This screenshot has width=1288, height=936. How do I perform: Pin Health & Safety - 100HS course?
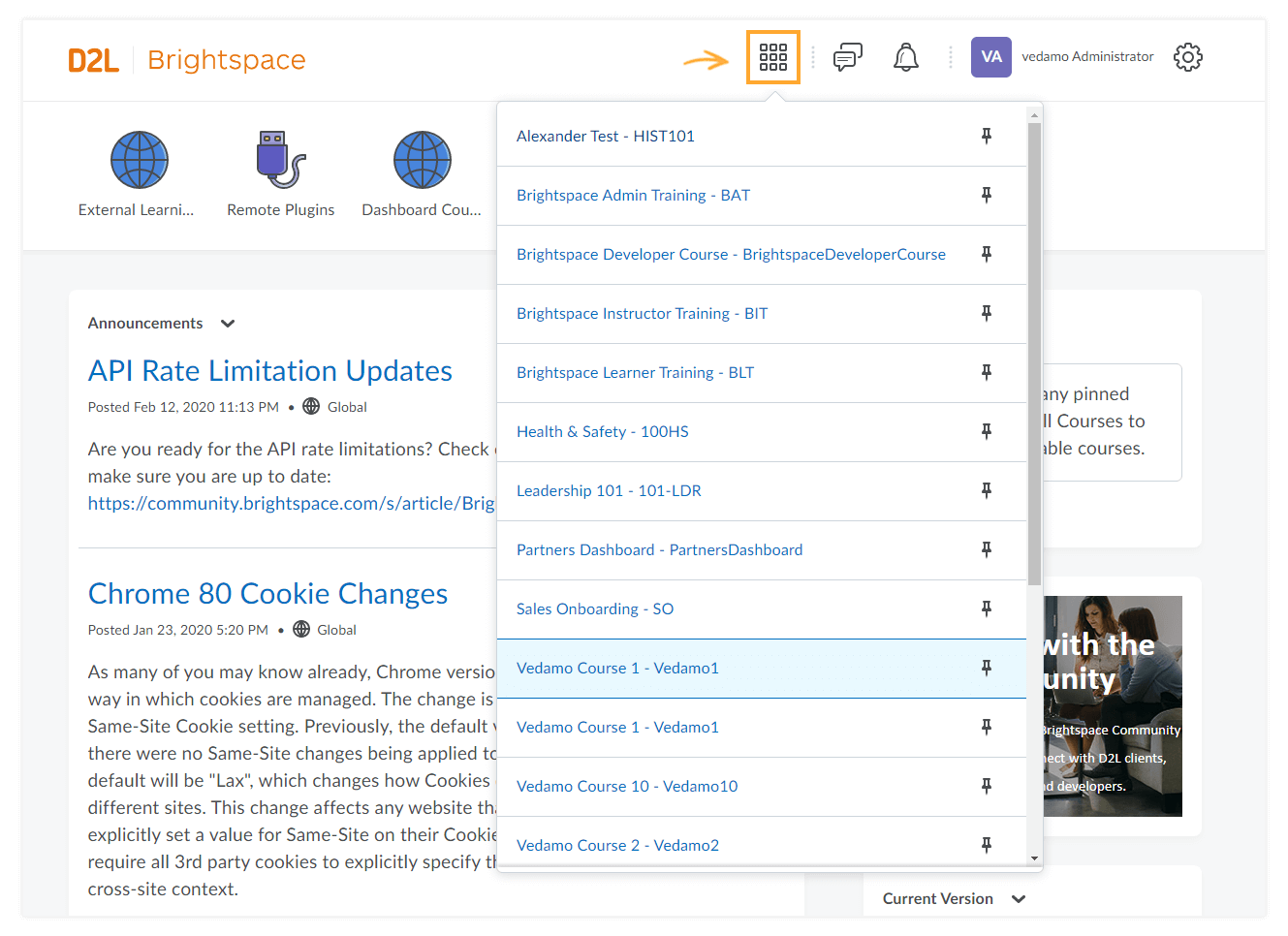click(986, 431)
